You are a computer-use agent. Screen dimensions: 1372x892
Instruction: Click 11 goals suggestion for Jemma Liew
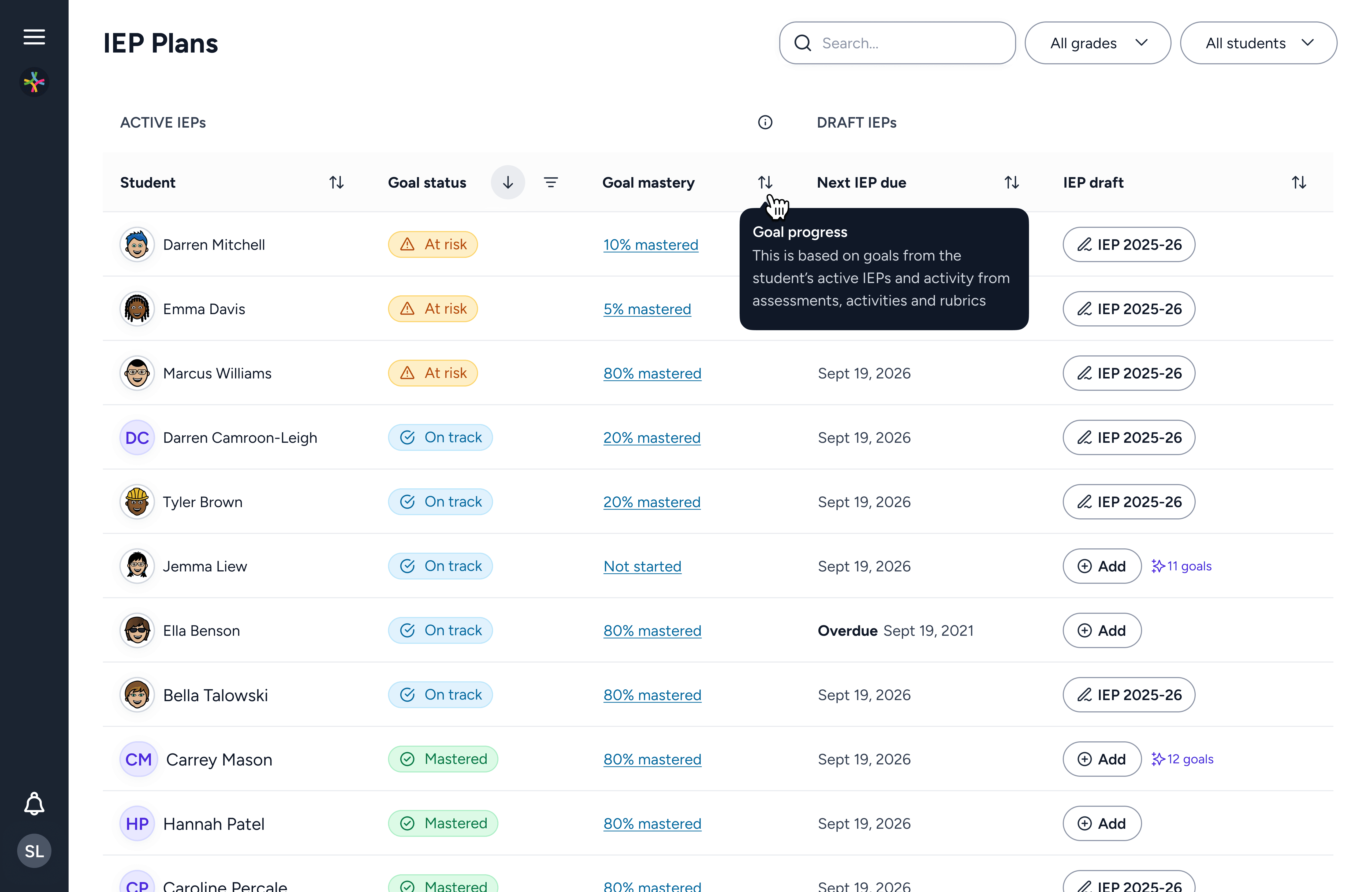[1182, 566]
